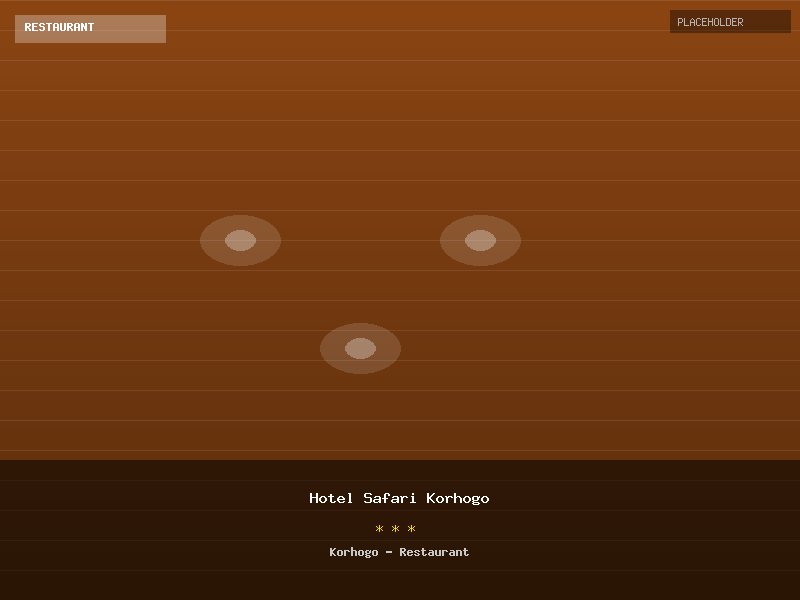Click the dark footer caption panel
This screenshot has width=800, height=600.
click(x=150, y=530)
